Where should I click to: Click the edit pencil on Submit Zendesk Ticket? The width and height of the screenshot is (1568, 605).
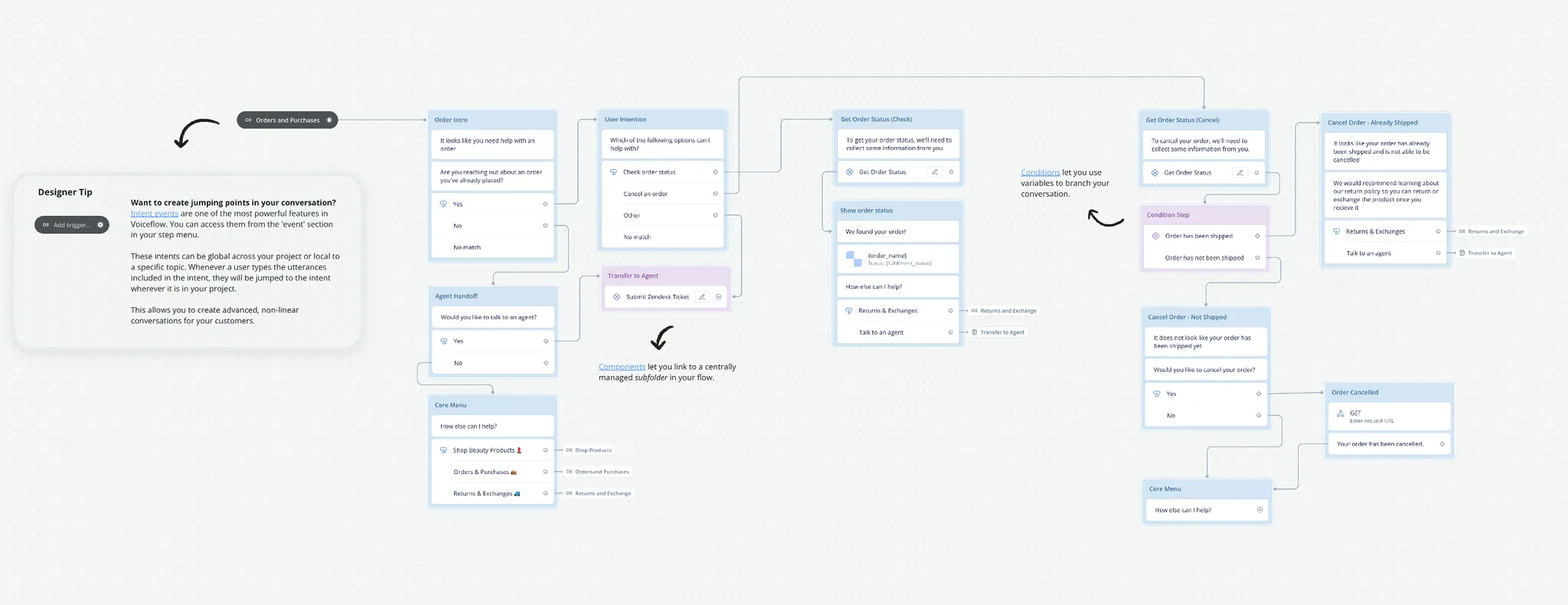pyautogui.click(x=701, y=297)
